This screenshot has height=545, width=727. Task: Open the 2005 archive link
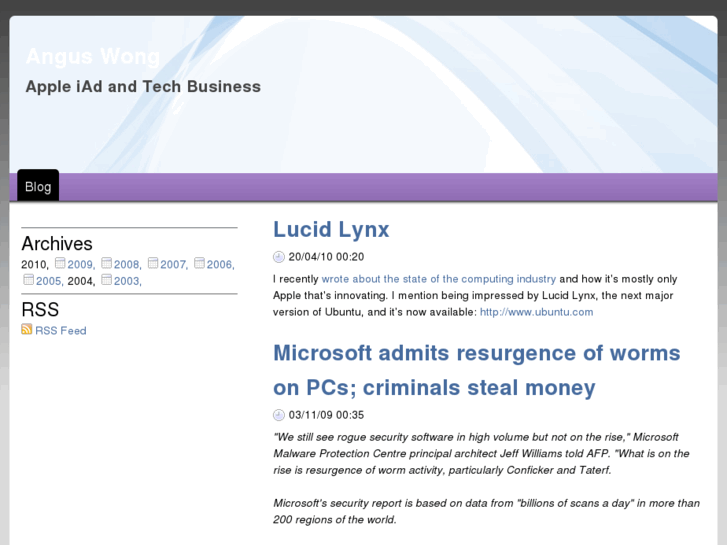50,281
